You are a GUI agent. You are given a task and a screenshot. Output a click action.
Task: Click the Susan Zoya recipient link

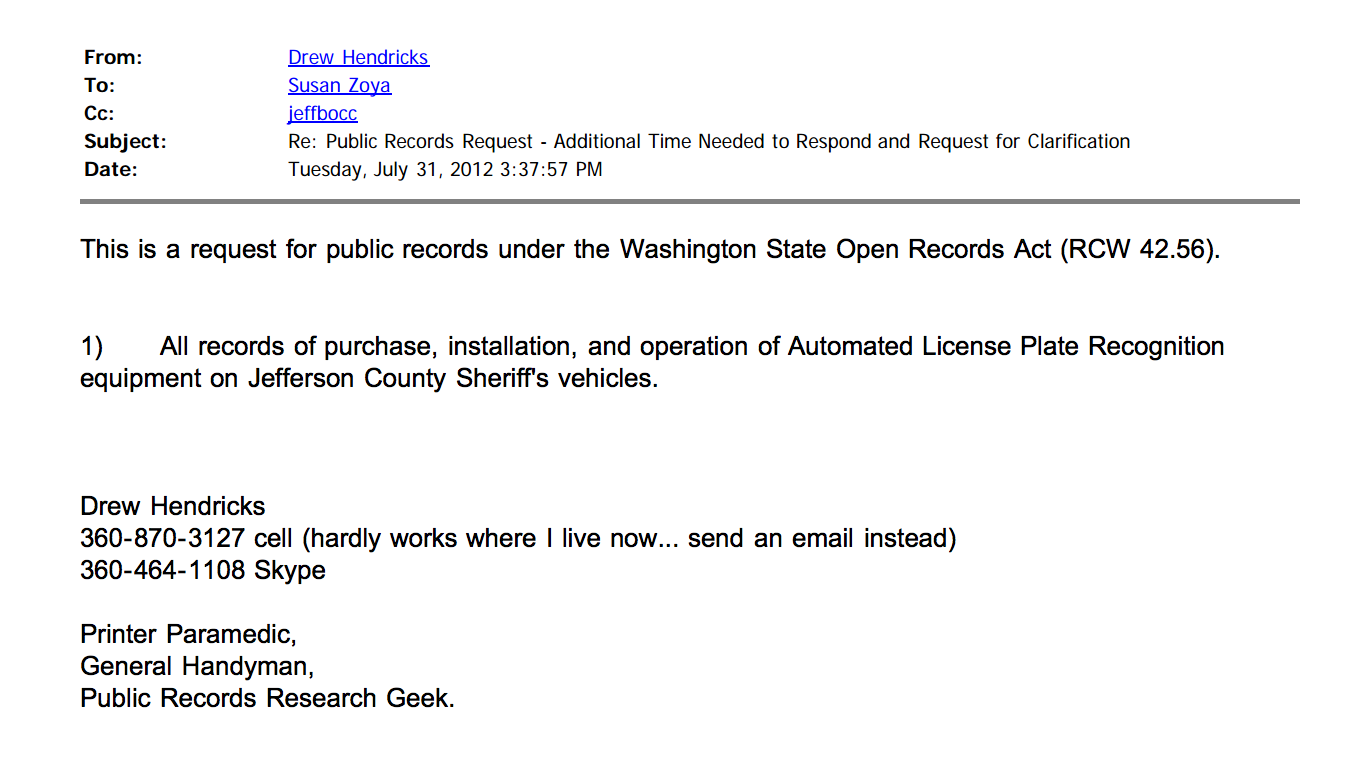click(339, 86)
